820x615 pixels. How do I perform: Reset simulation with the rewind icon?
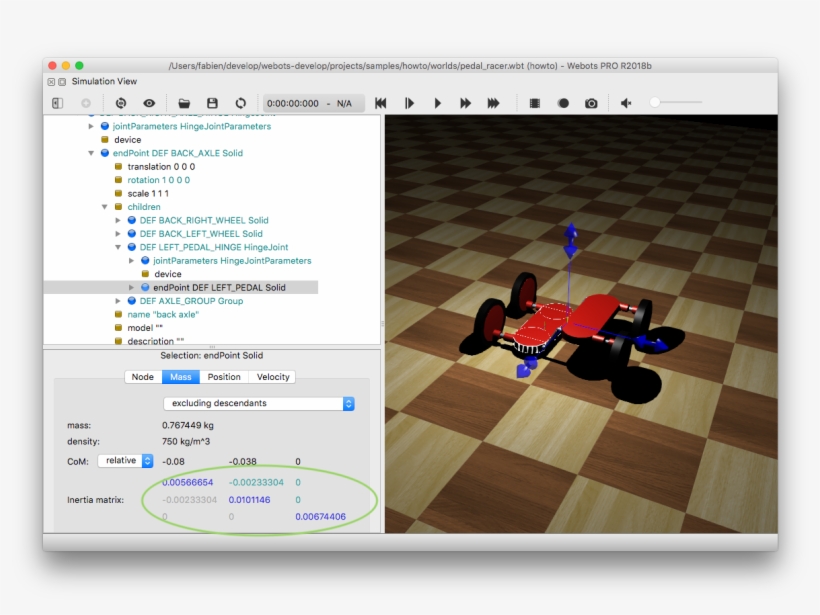coord(381,103)
